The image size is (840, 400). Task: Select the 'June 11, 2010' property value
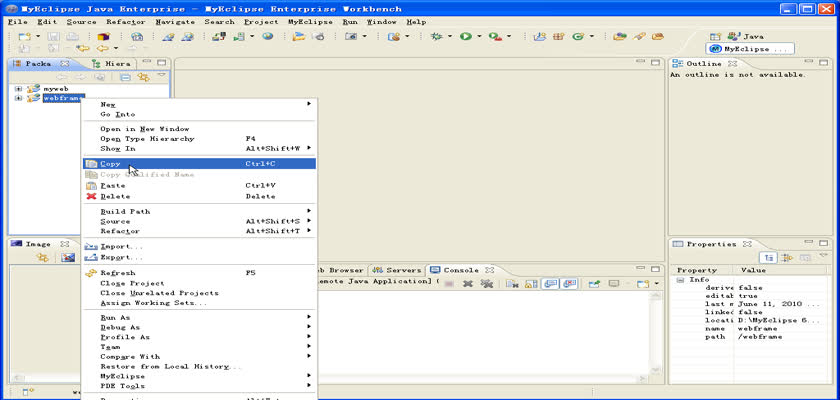coord(778,303)
